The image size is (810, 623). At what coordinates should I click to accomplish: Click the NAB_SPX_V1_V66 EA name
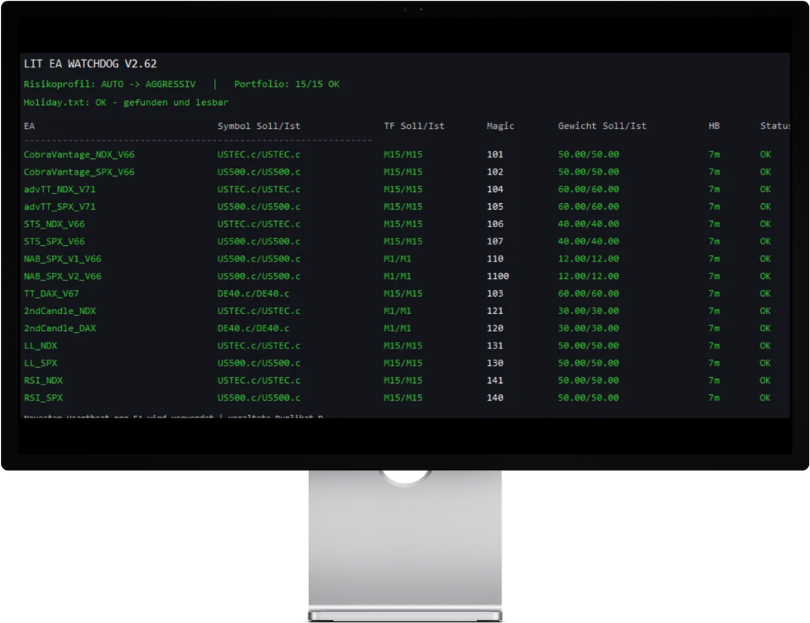tap(63, 259)
